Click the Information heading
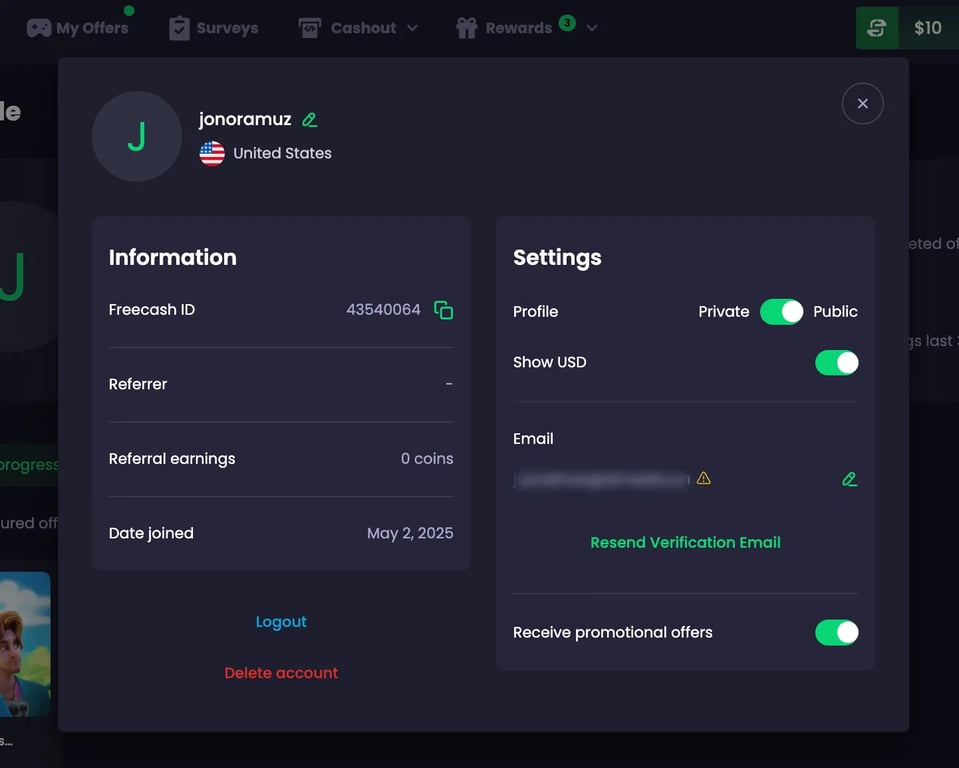This screenshot has height=768, width=959. 172,257
